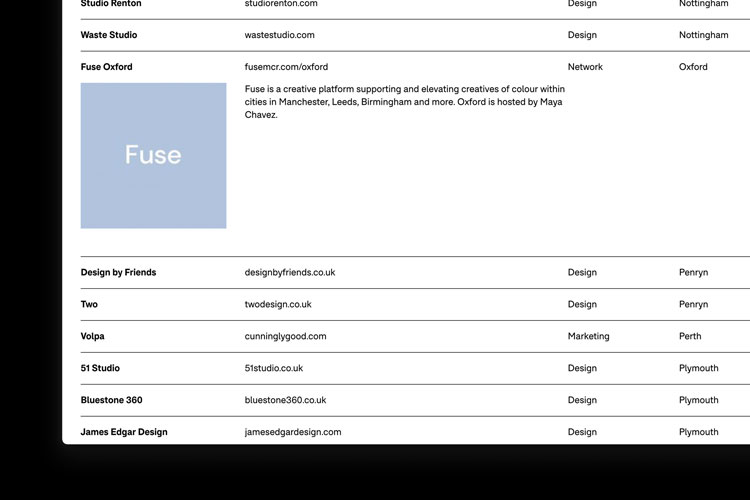Click Penryn location in Design by Friends row
750x500 pixels.
pos(693,272)
